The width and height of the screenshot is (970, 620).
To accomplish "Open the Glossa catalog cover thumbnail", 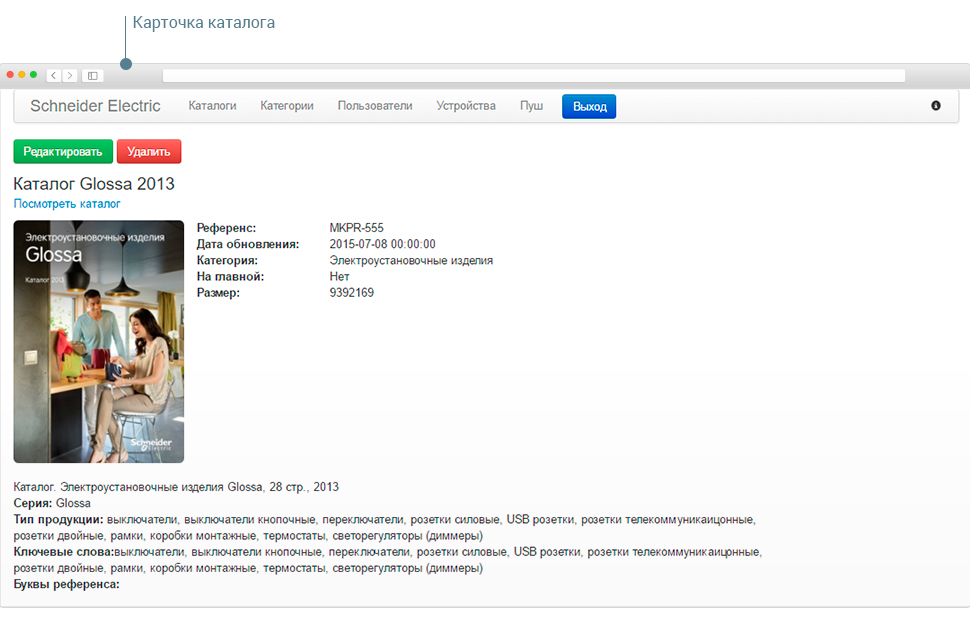I will click(x=99, y=342).
